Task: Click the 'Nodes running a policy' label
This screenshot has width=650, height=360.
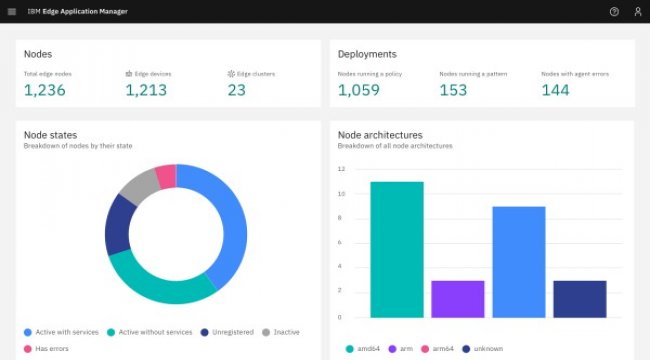Action: (370, 74)
